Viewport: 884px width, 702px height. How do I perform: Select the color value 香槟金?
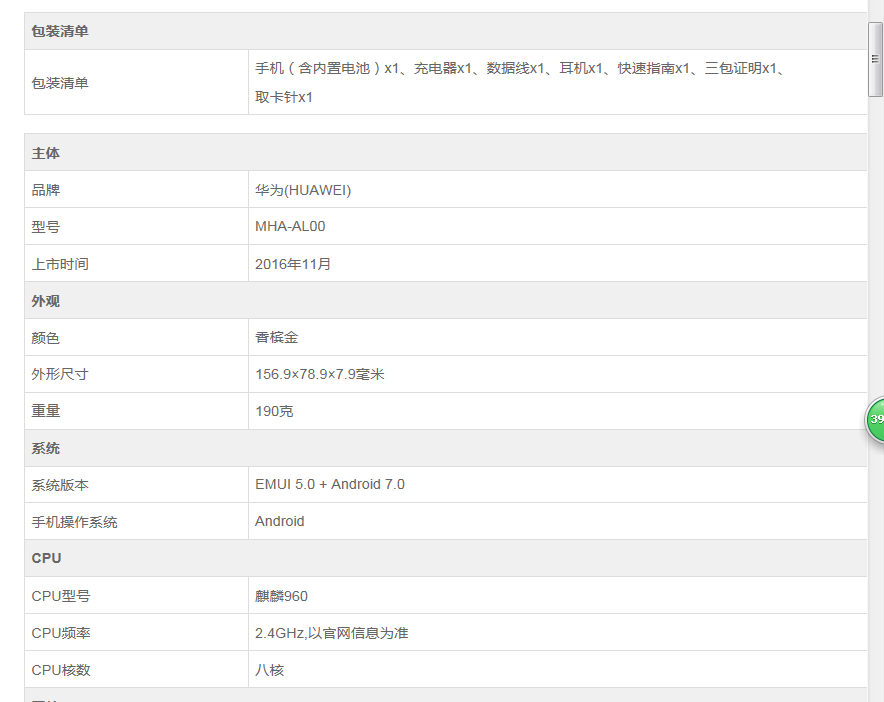pyautogui.click(x=276, y=338)
